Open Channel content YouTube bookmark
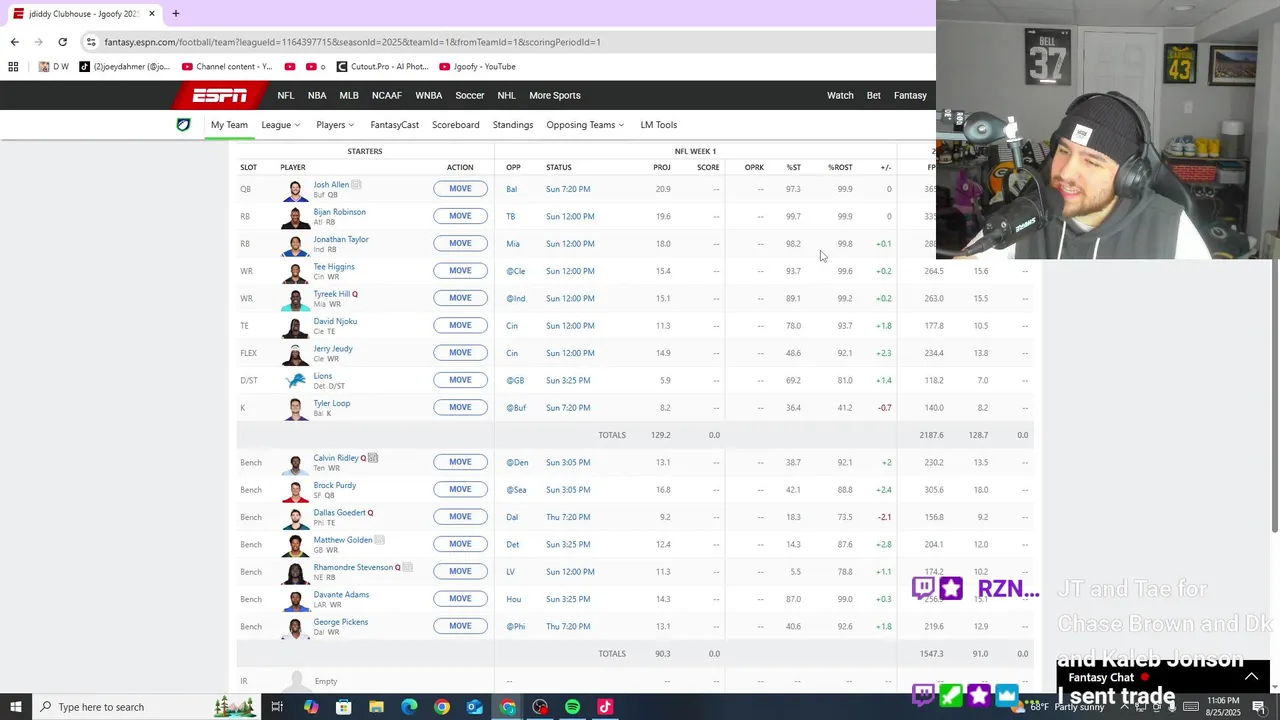 (x=227, y=67)
